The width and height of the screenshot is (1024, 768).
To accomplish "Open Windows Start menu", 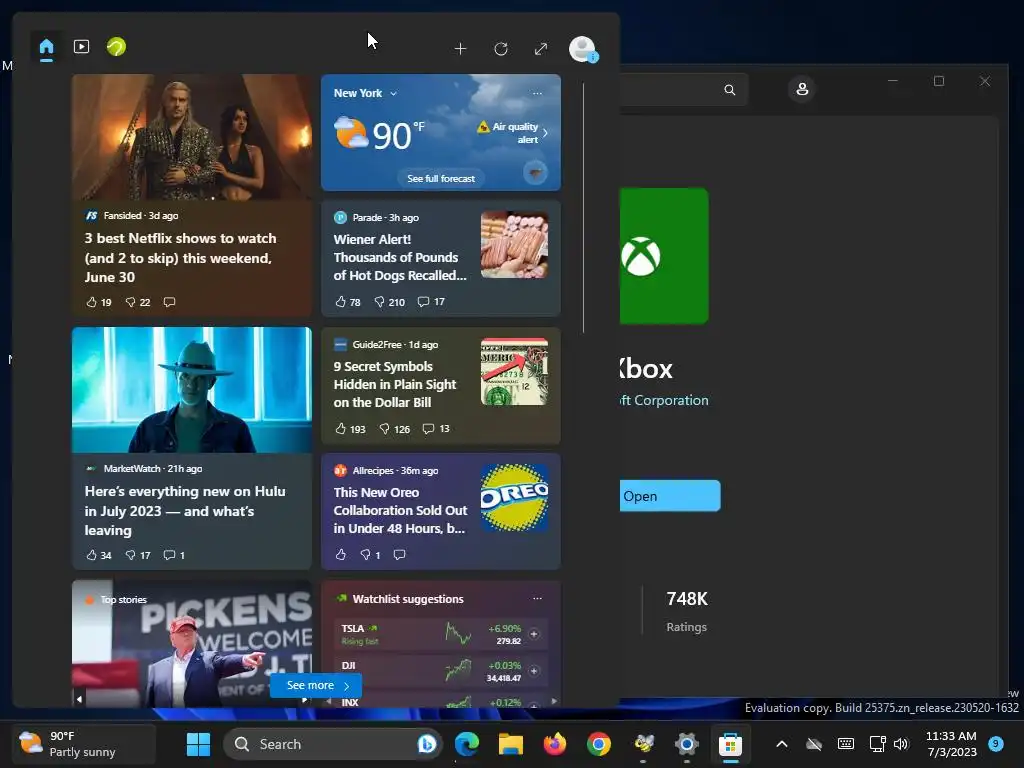I will coord(199,744).
